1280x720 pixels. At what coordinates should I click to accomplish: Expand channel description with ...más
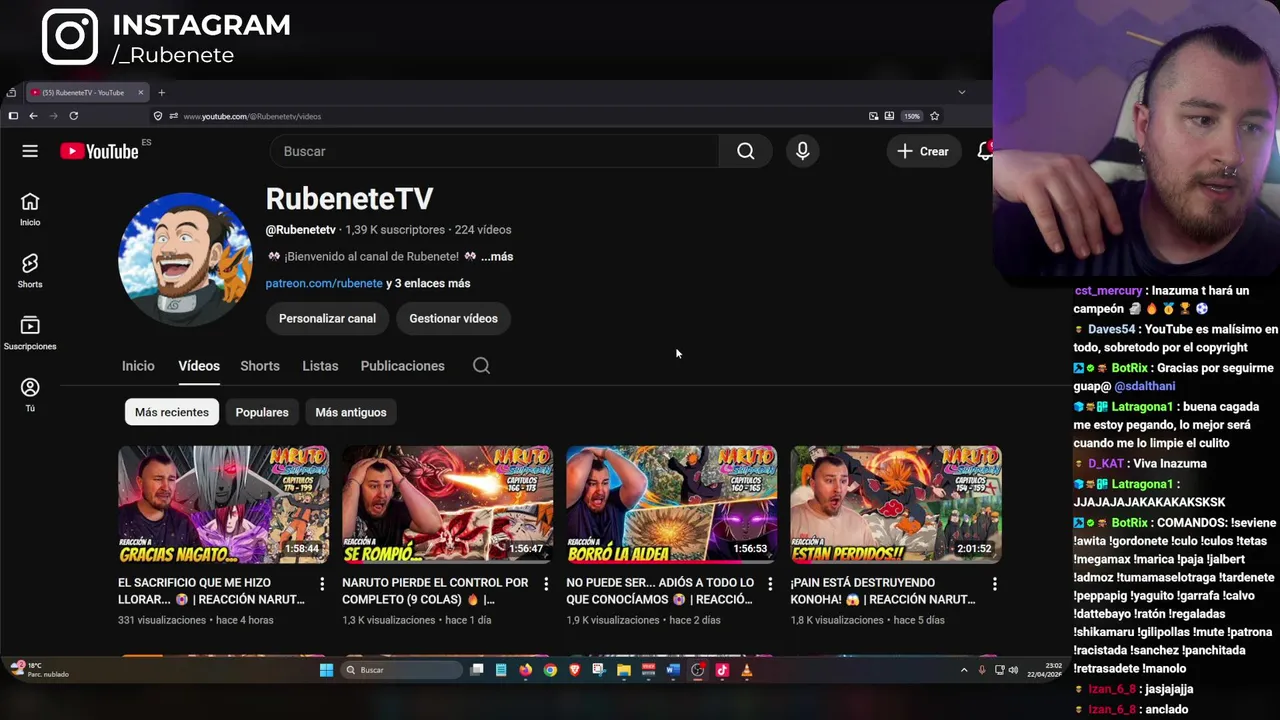[x=497, y=257]
